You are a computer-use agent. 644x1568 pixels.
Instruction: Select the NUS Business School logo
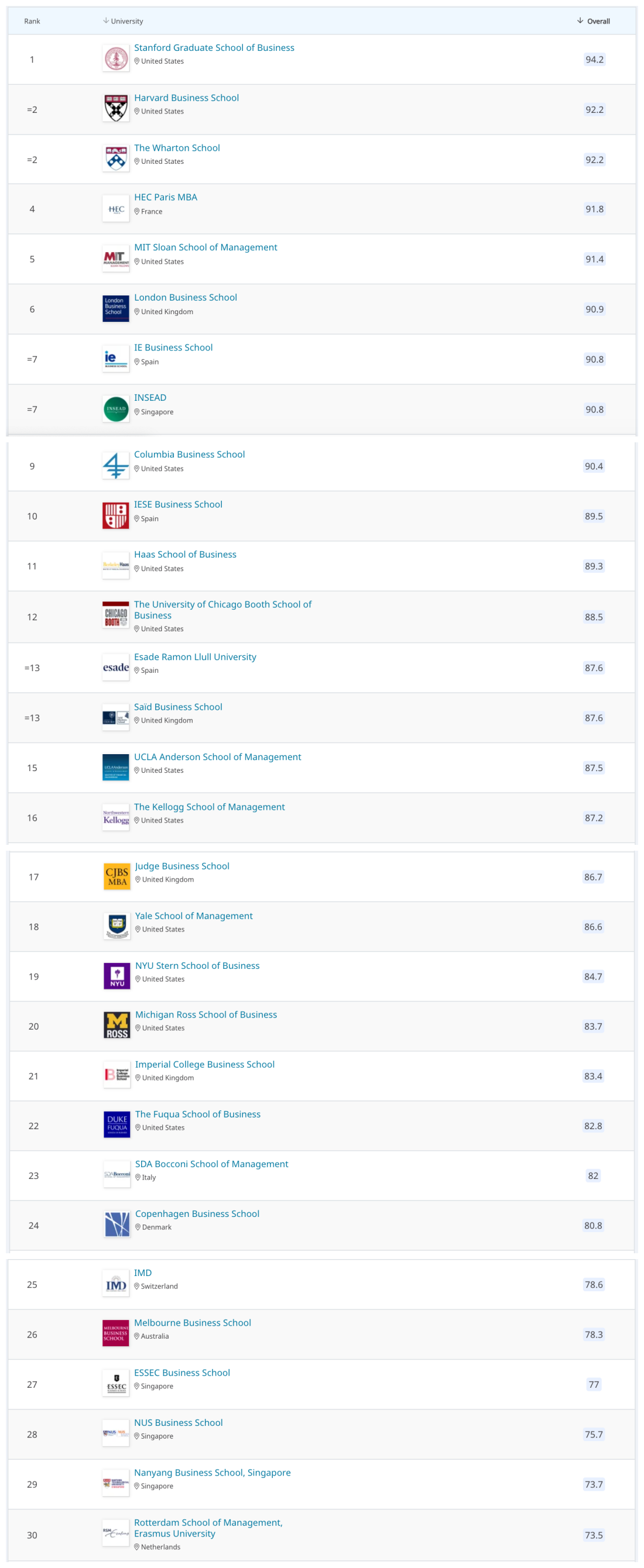point(116,1433)
